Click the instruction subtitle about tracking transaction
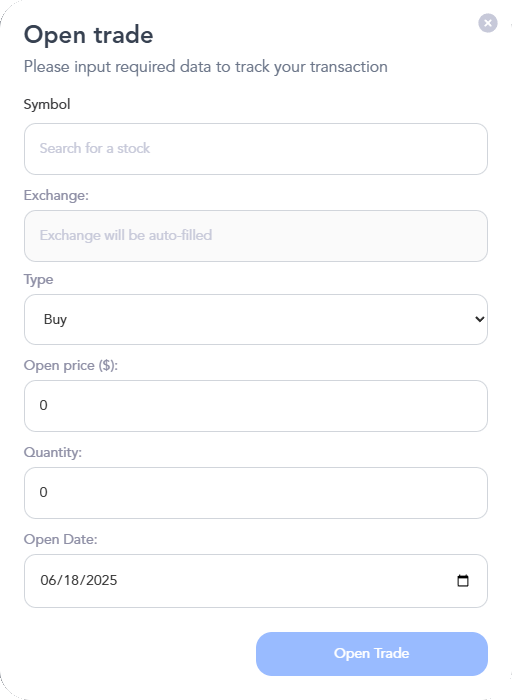The width and height of the screenshot is (512, 700). pos(206,67)
